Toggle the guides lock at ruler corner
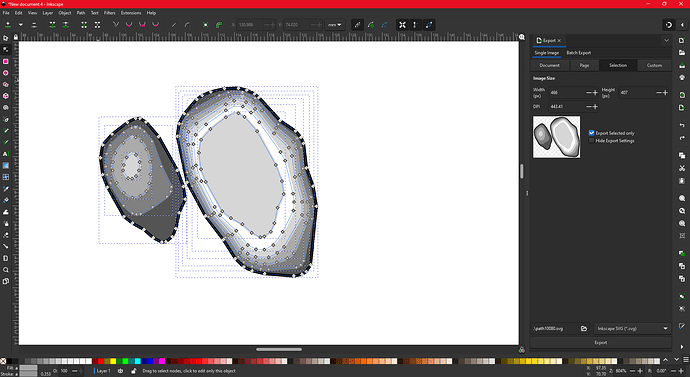The image size is (690, 377). pyautogui.click(x=16, y=37)
